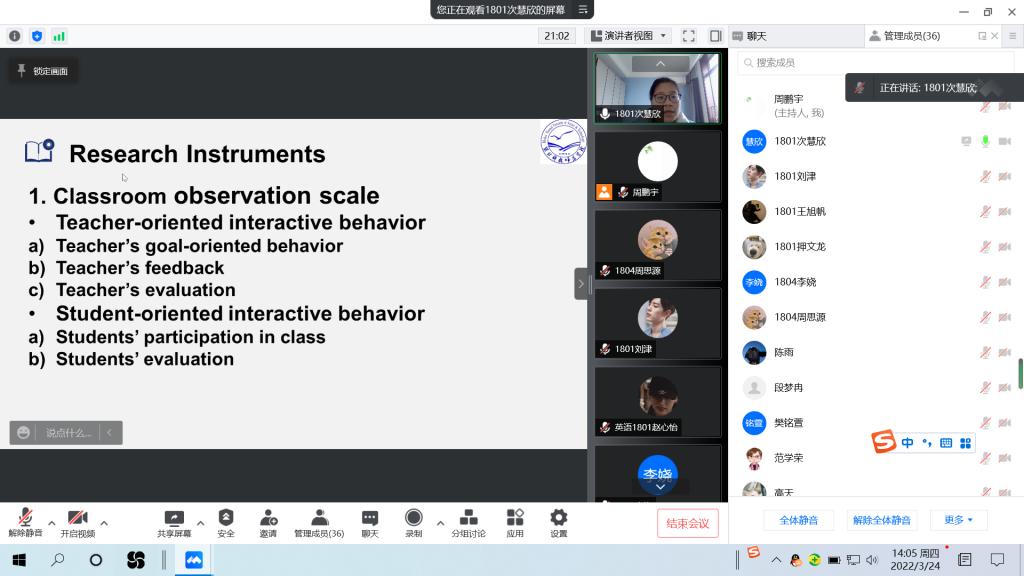This screenshot has height=576, width=1024.
Task: Toggle the side panel layout icon
Action: 715,36
